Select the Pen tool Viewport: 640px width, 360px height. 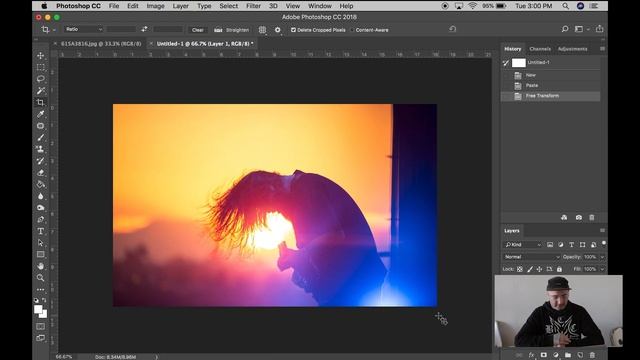pyautogui.click(x=40, y=220)
